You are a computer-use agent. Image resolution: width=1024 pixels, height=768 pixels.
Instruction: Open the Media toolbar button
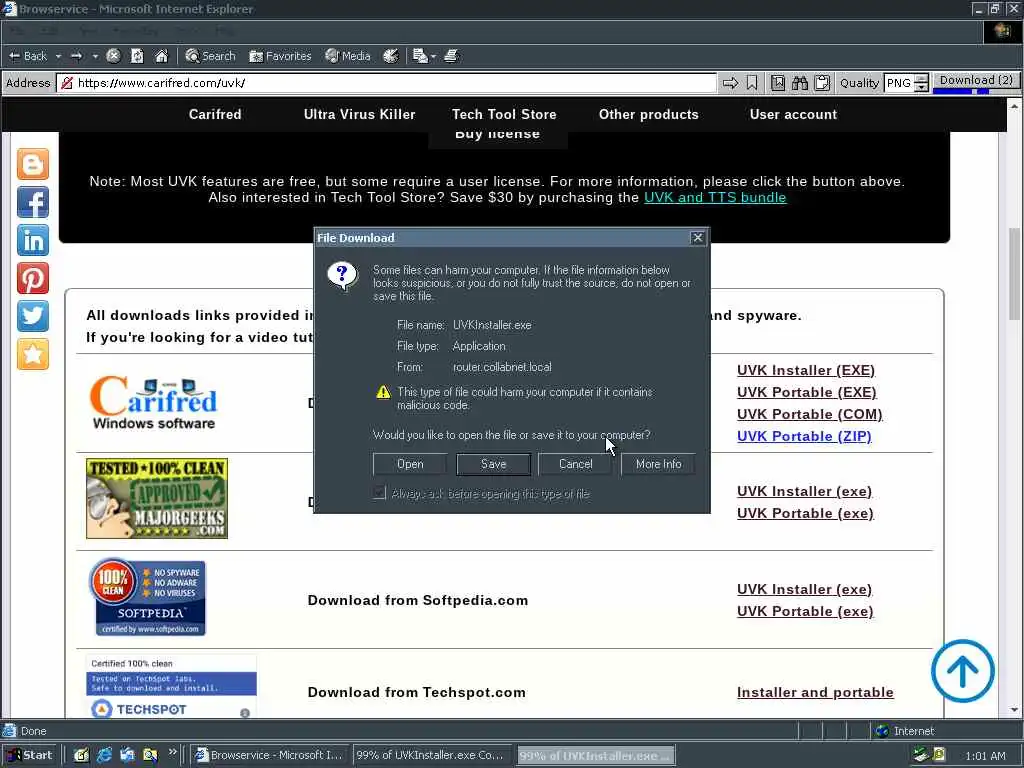point(348,56)
